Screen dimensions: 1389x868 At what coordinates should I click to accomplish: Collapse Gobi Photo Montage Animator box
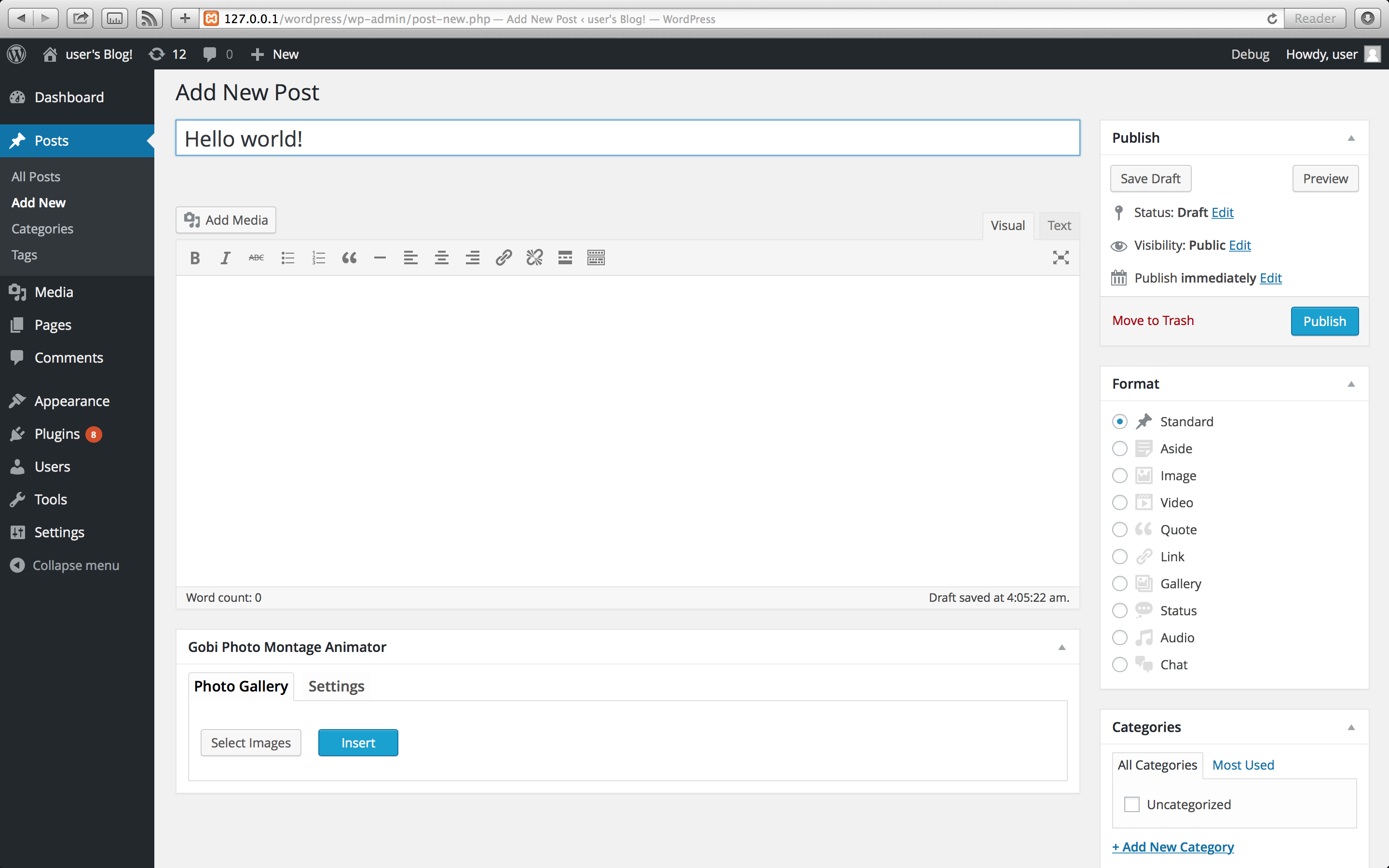1061,648
